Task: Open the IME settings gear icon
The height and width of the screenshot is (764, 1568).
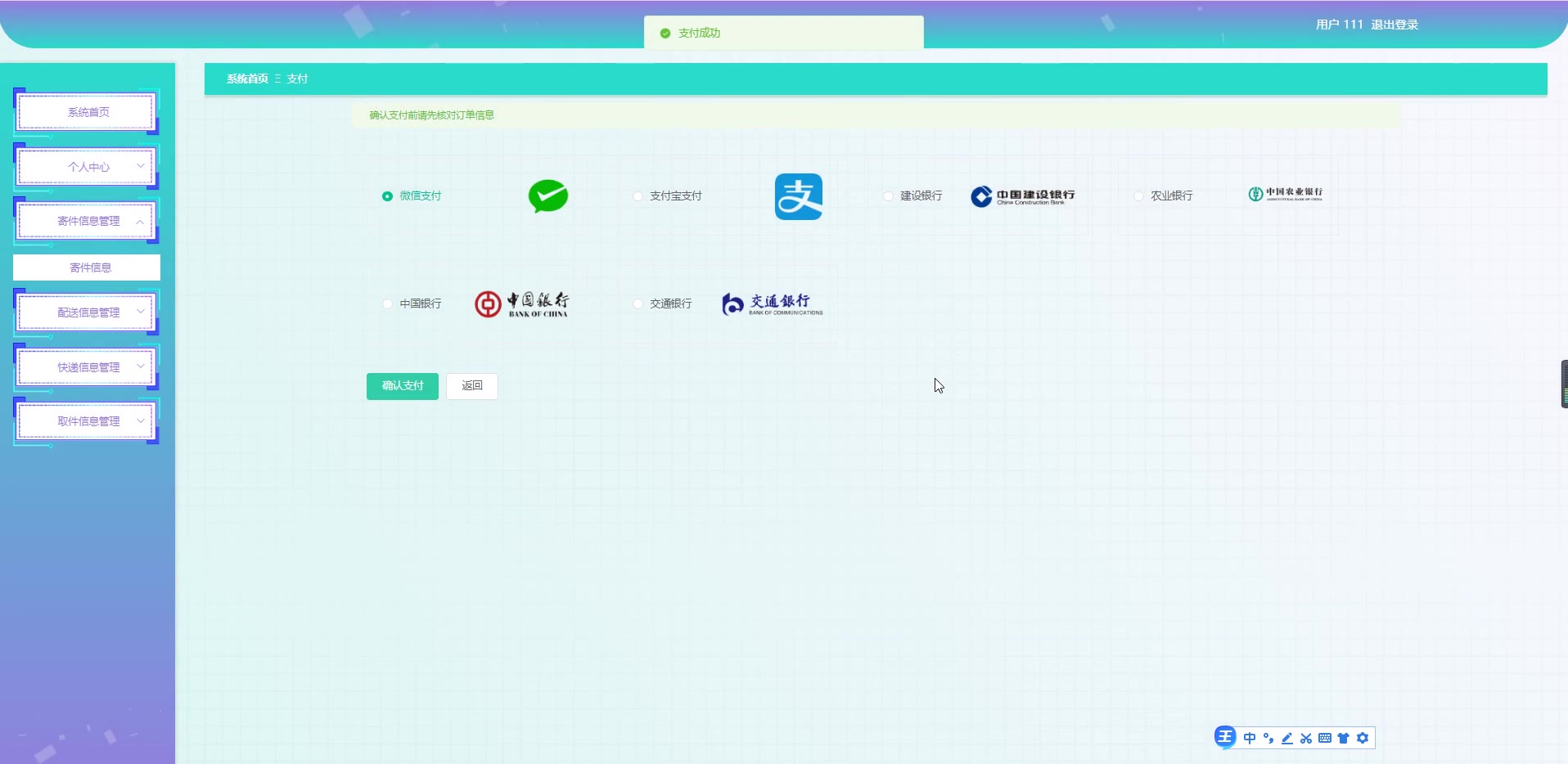Action: [1363, 738]
